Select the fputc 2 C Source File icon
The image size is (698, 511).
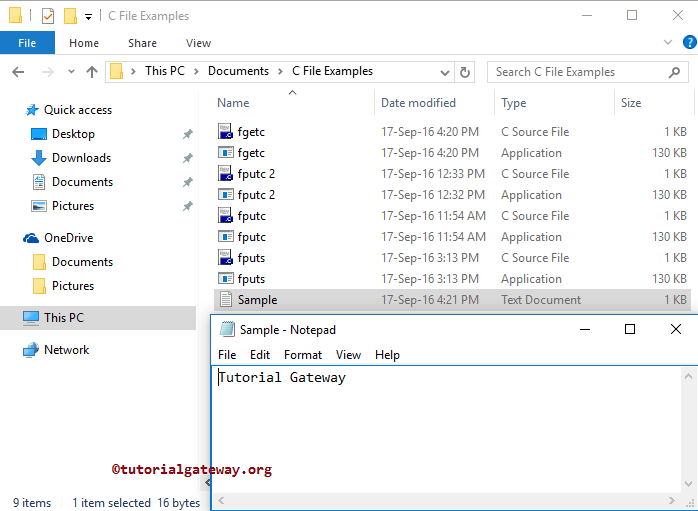pyautogui.click(x=226, y=174)
